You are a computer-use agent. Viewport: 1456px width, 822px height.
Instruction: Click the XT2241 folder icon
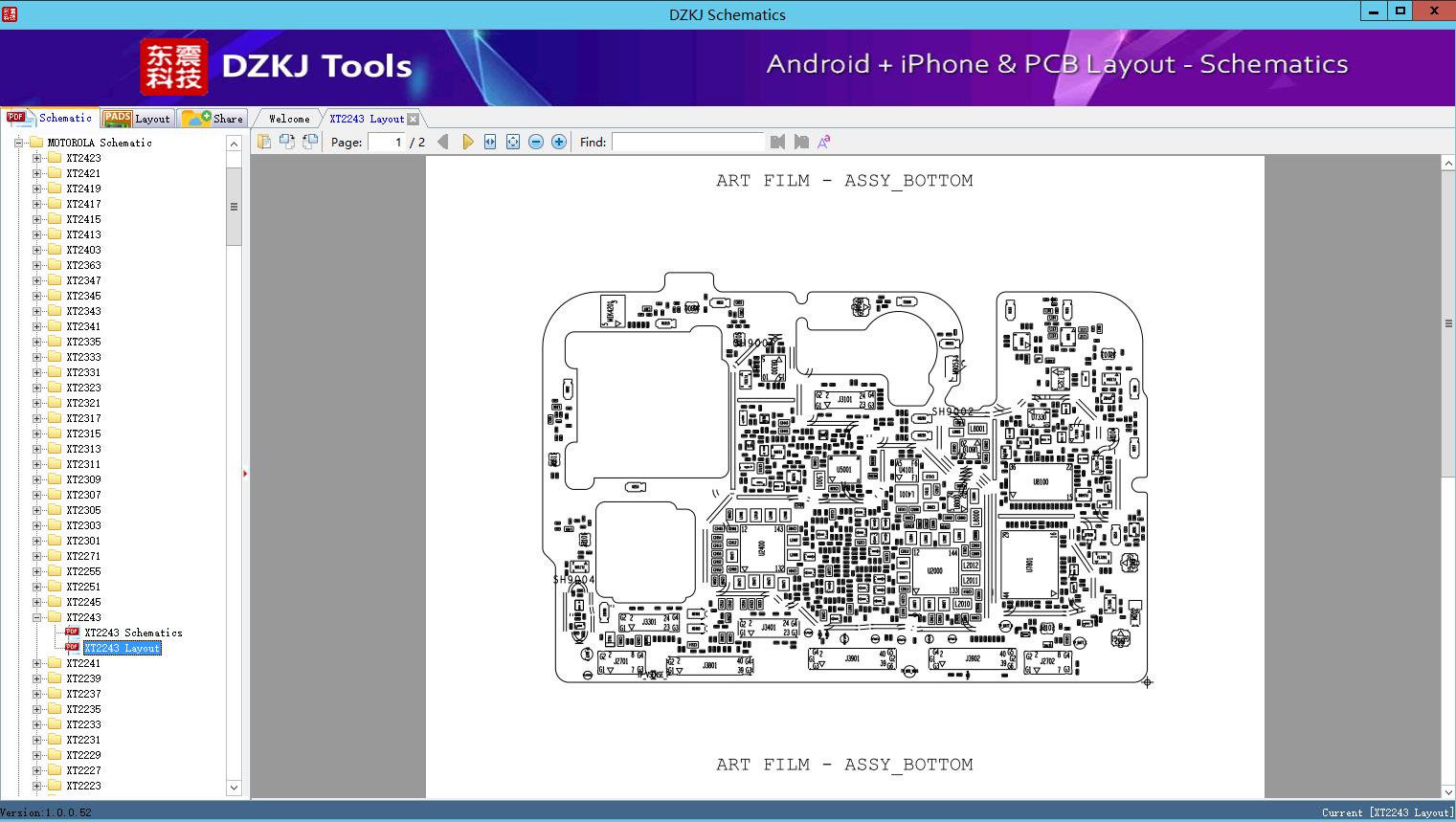55,663
